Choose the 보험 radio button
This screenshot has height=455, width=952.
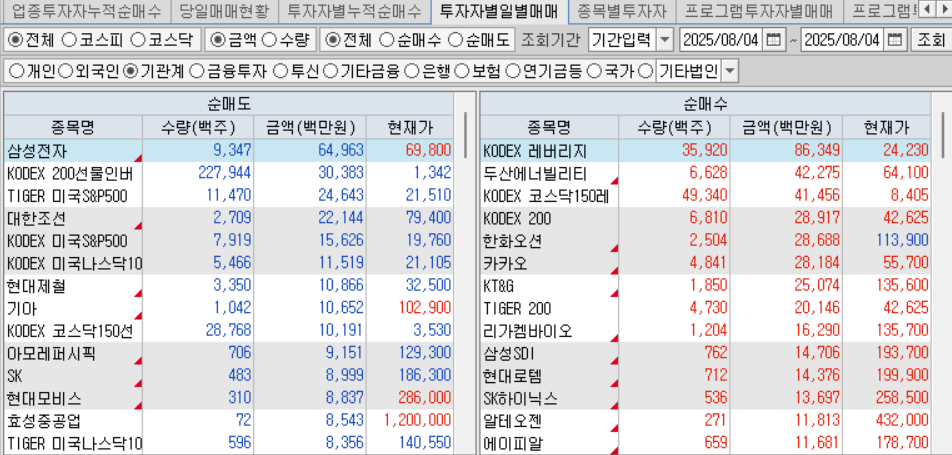pyautogui.click(x=462, y=72)
